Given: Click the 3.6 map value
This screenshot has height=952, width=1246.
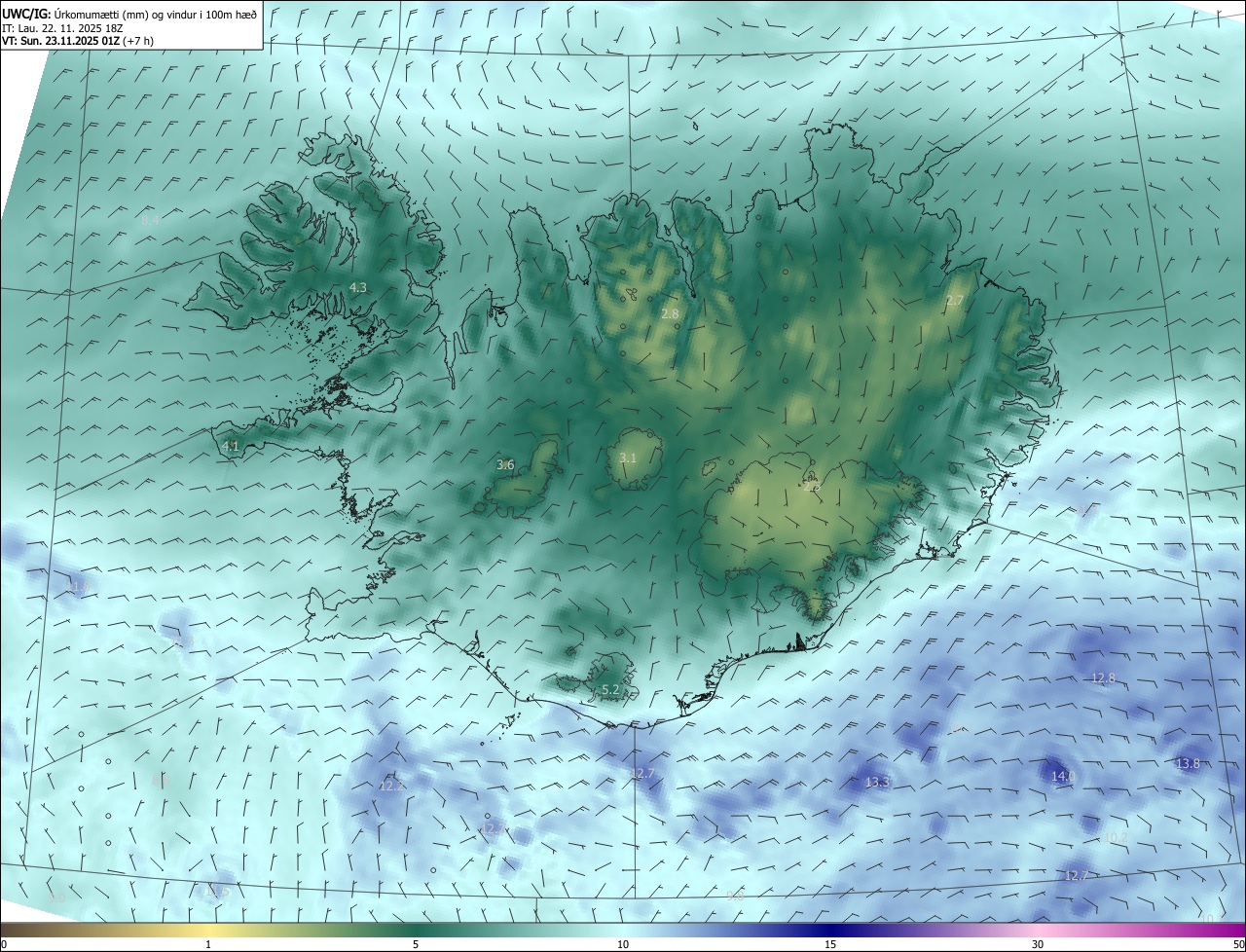Looking at the screenshot, I should point(505,465).
